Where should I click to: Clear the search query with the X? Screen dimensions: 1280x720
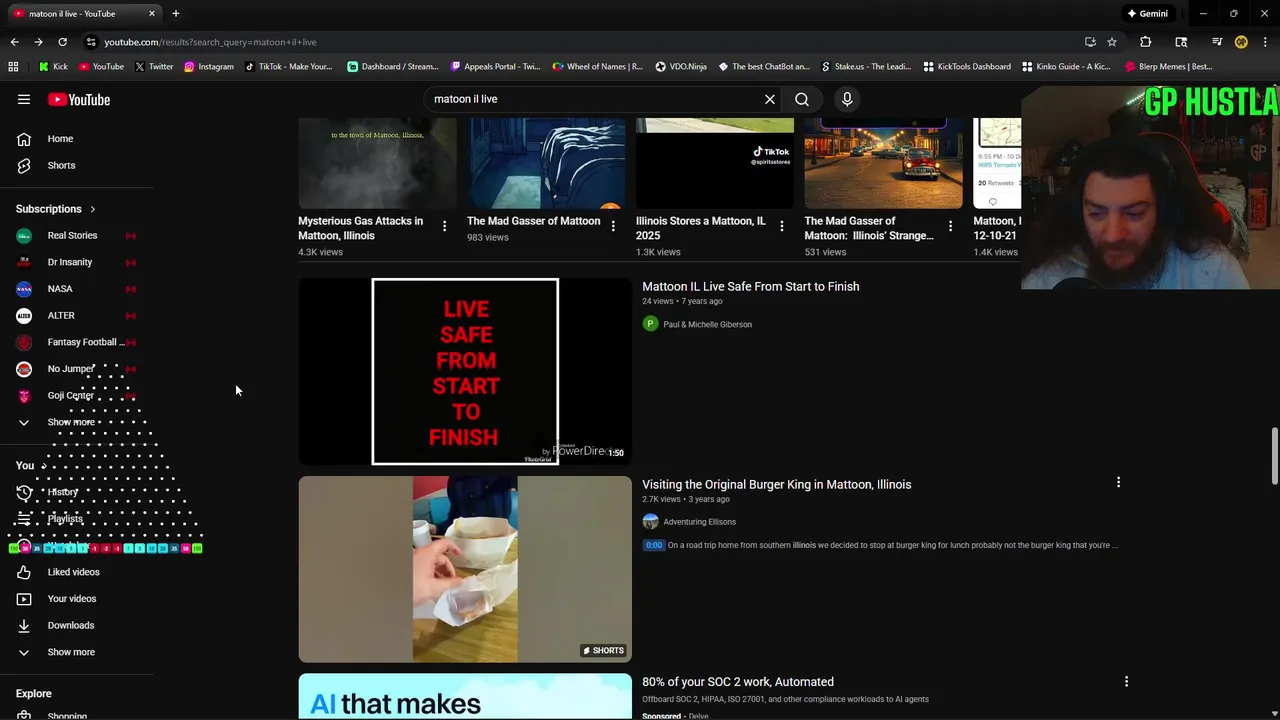(x=770, y=99)
